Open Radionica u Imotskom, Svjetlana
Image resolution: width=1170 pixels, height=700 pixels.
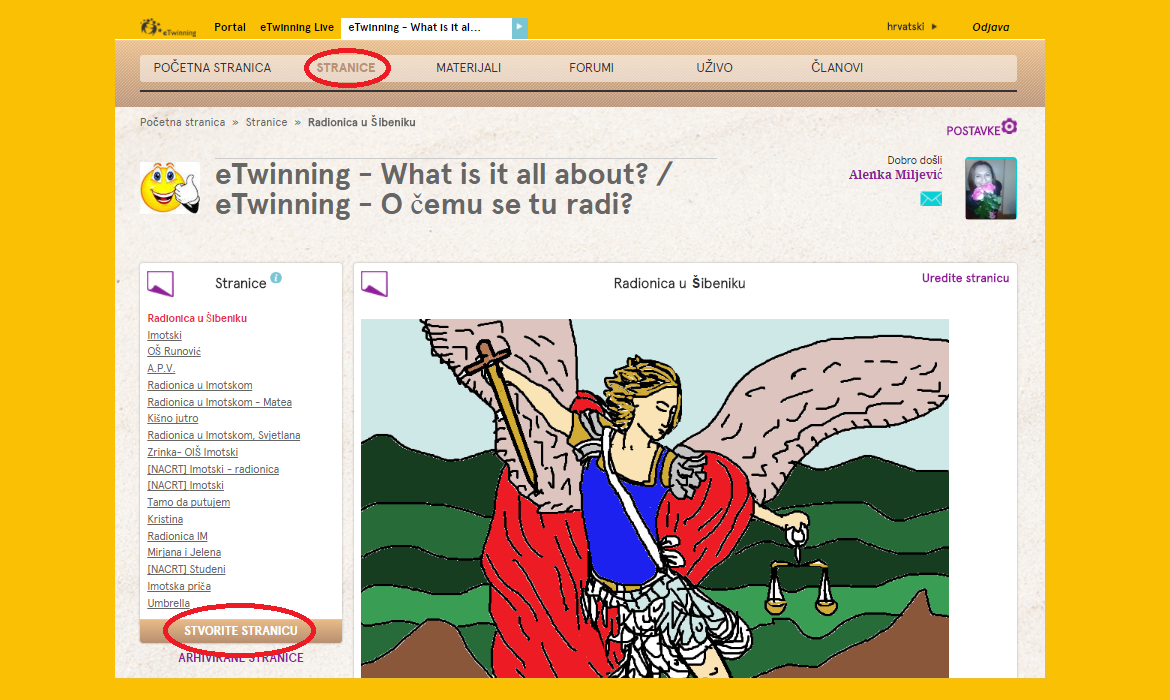coord(224,435)
